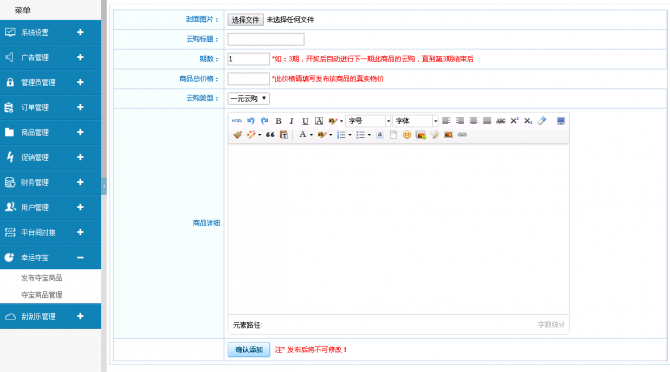The image size is (670, 372).
Task: Open 平台间对接 sidebar section
Action: click(x=50, y=232)
